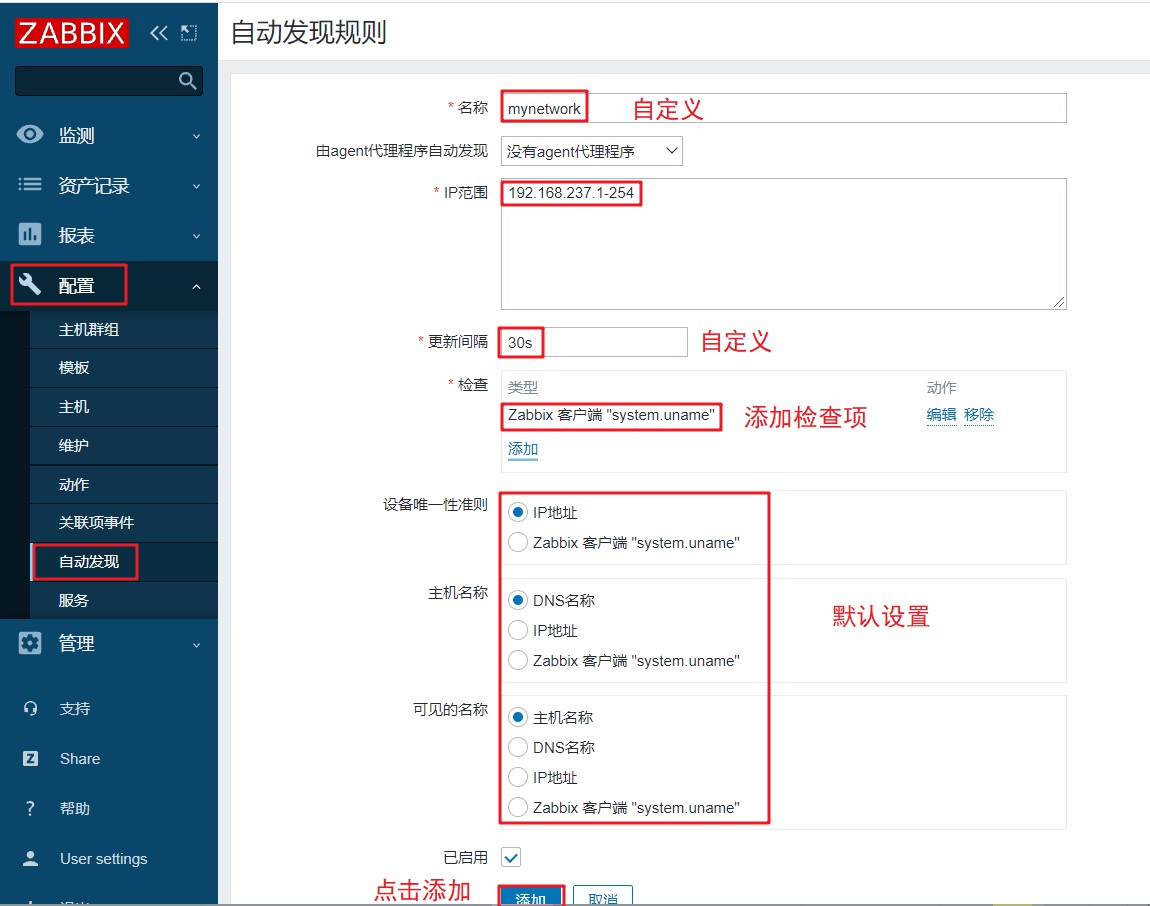Click the 名称 input field
This screenshot has height=906, width=1150.
point(783,108)
